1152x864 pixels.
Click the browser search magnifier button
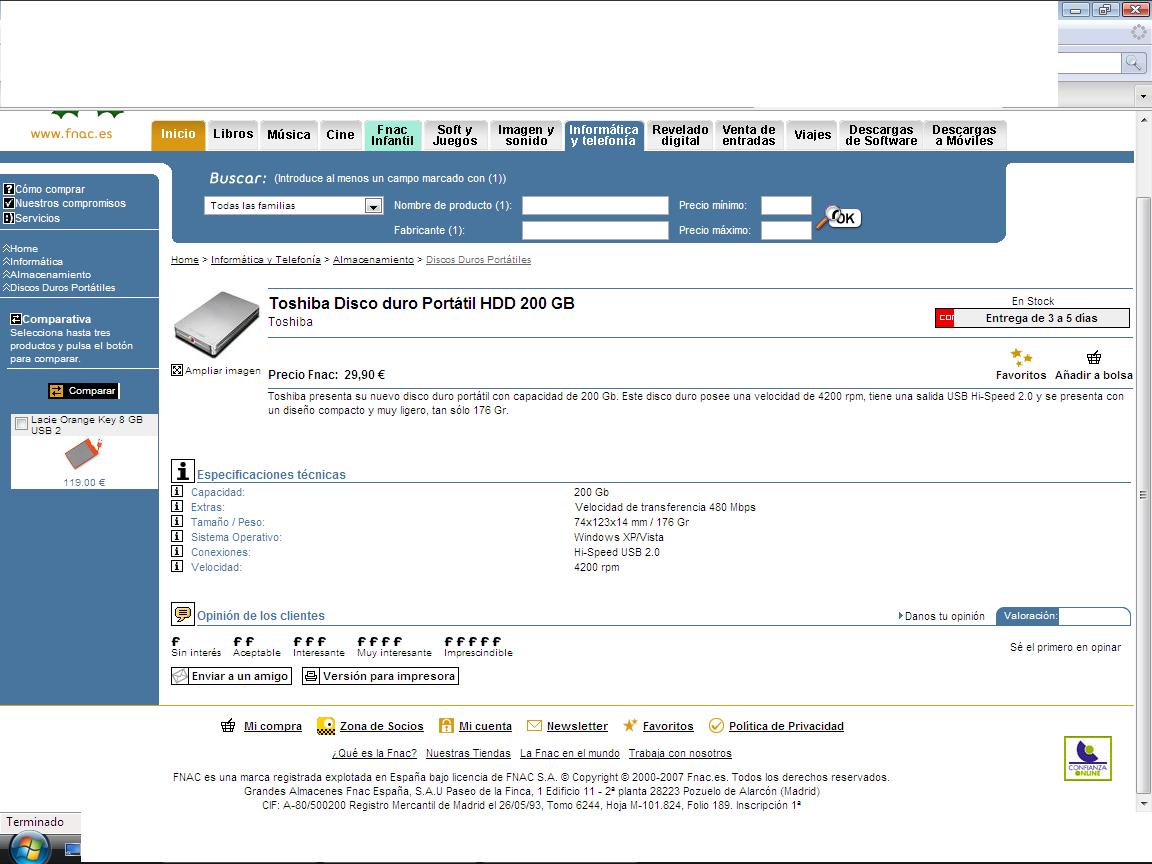click(1134, 63)
